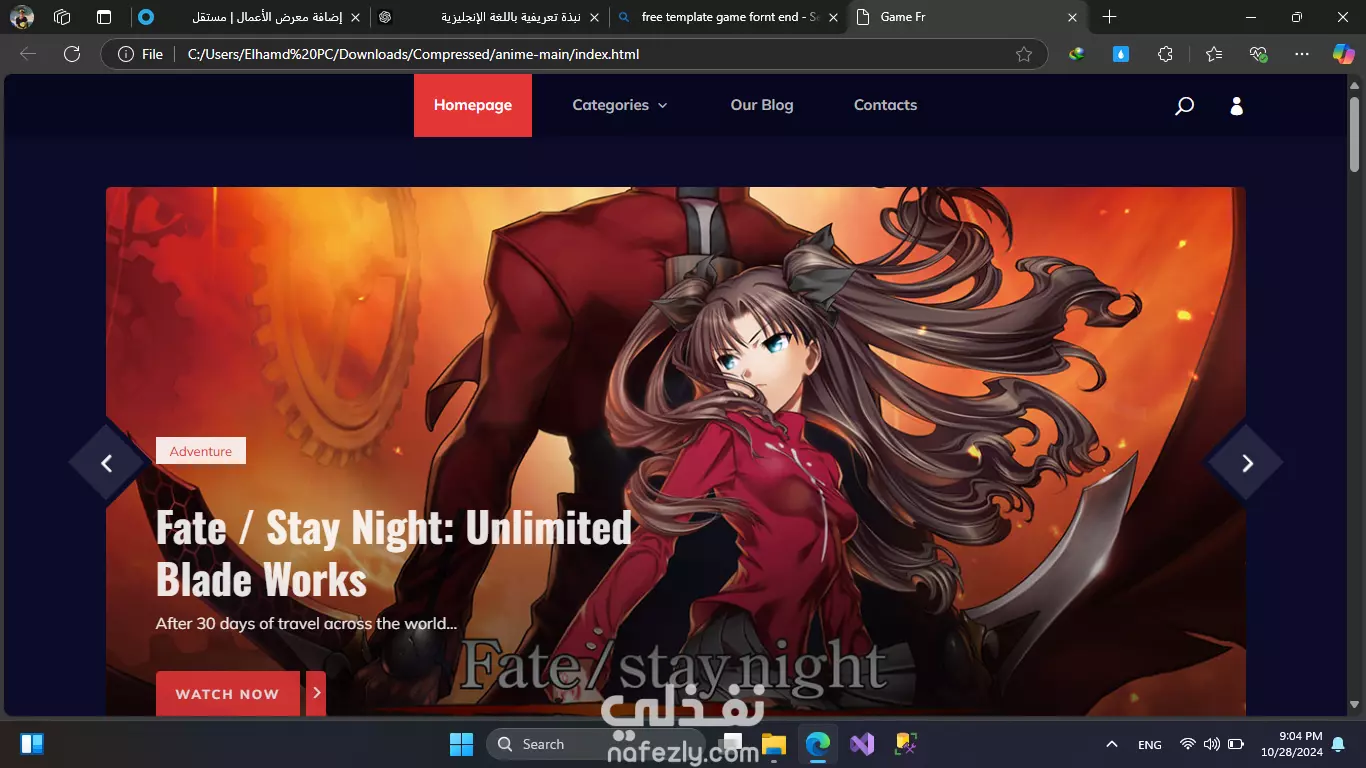Switch to the ChatGPT Arabic-titled tab
The height and width of the screenshot is (768, 1366).
[x=490, y=17]
